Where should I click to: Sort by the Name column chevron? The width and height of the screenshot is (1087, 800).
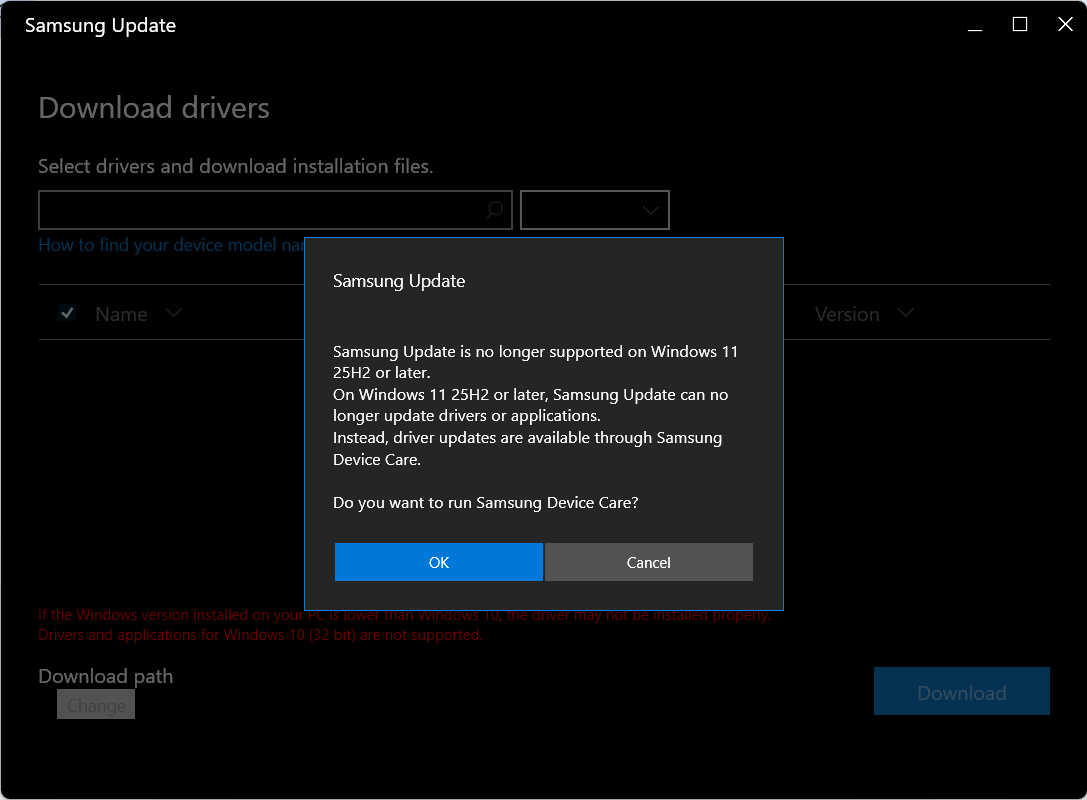coord(174,313)
